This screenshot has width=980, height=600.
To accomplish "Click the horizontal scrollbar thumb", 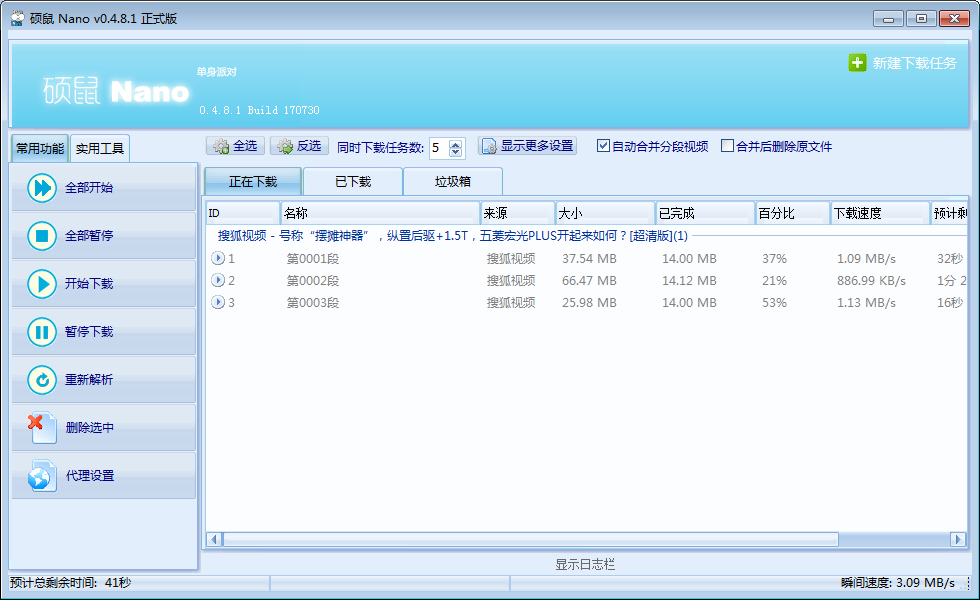I will 531,539.
